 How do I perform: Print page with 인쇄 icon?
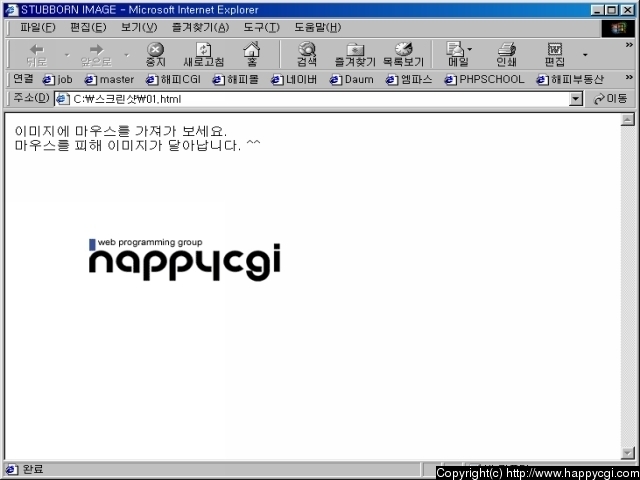click(506, 54)
